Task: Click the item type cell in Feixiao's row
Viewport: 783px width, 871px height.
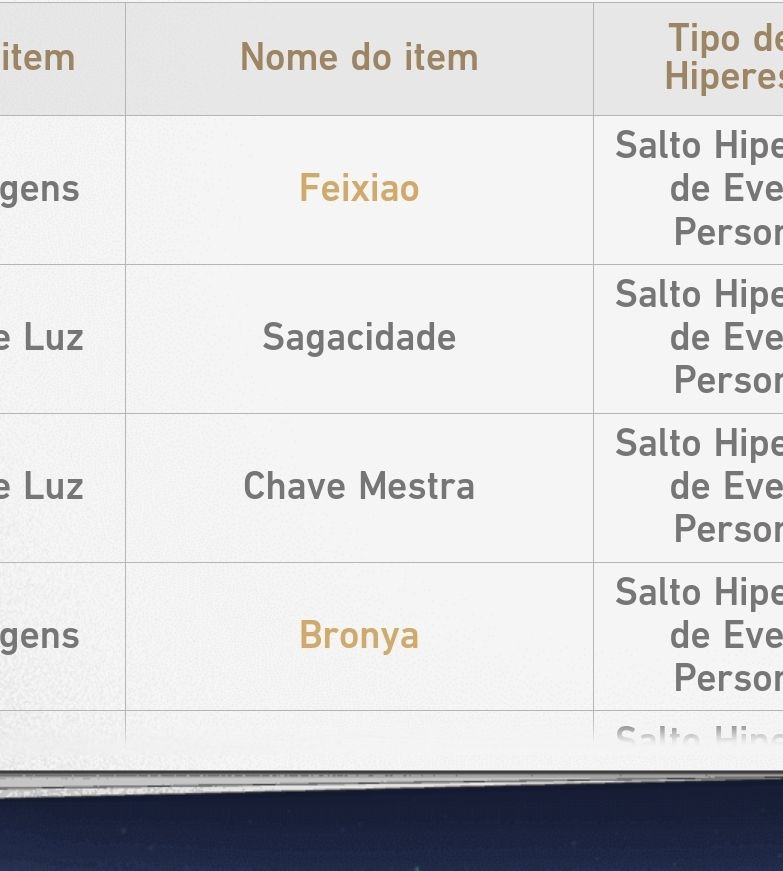Action: (x=40, y=189)
